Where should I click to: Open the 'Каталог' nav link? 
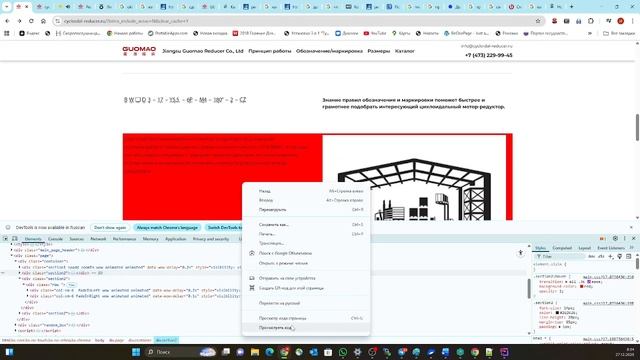coord(404,51)
